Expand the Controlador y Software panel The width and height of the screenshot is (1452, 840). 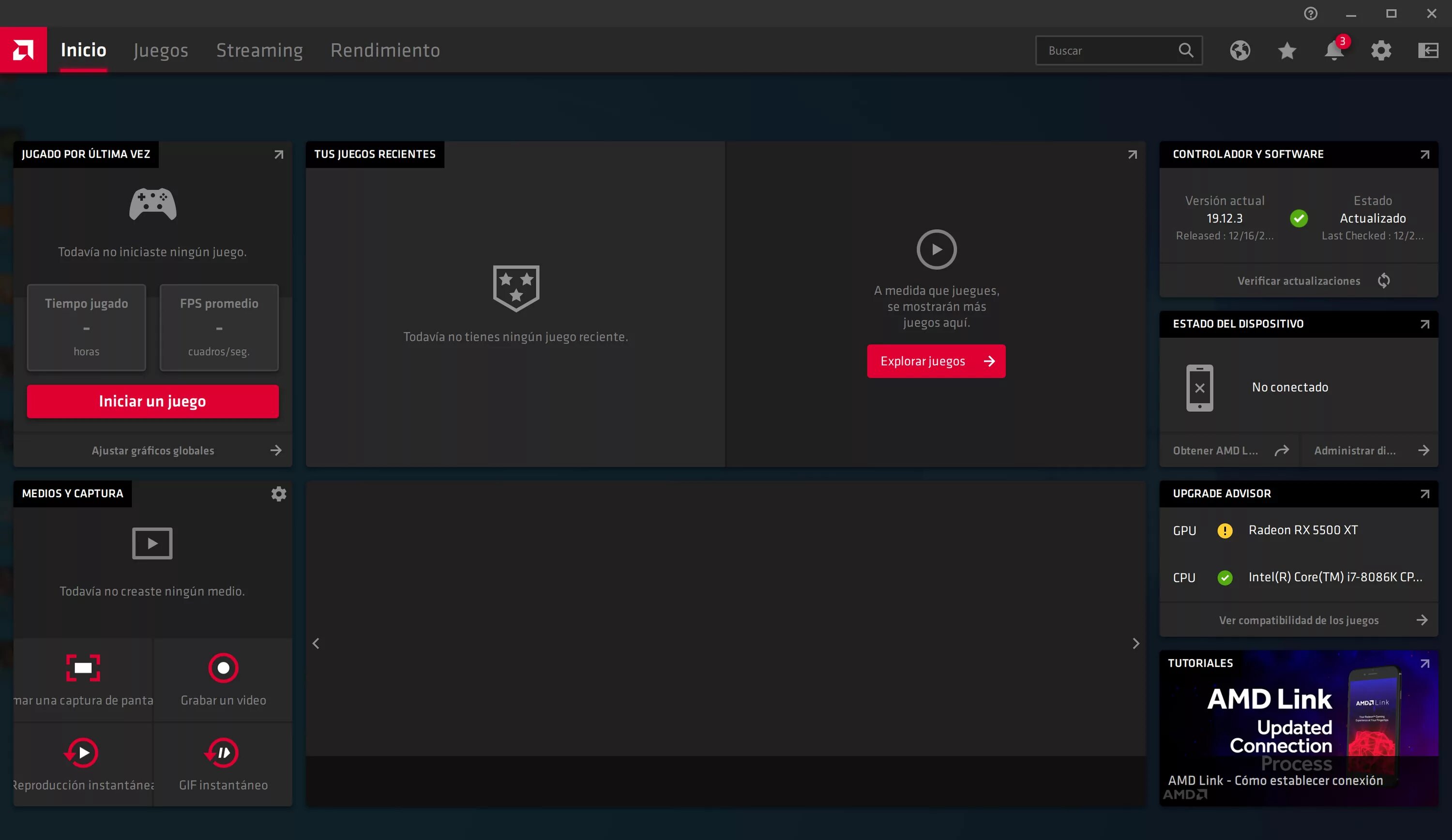[x=1424, y=154]
